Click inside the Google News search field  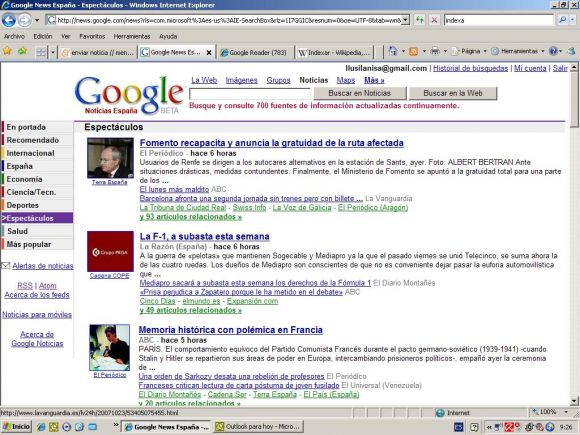point(250,94)
